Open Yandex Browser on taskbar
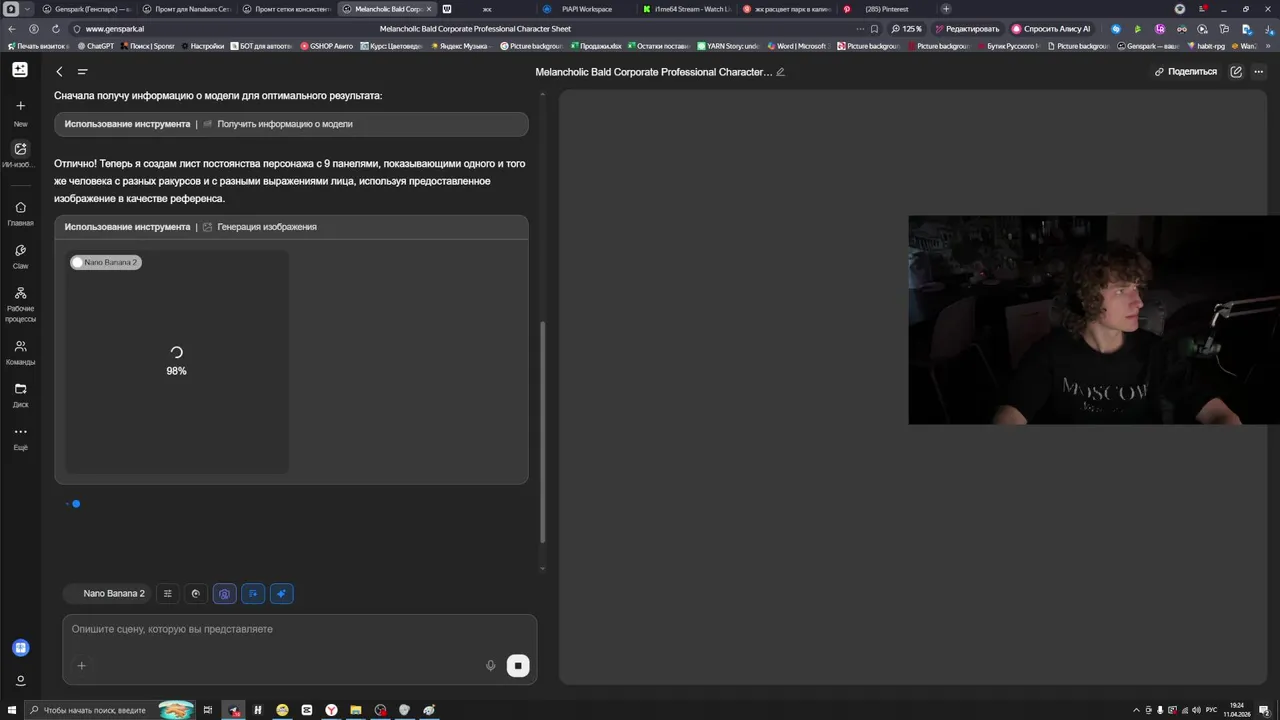 [331, 710]
